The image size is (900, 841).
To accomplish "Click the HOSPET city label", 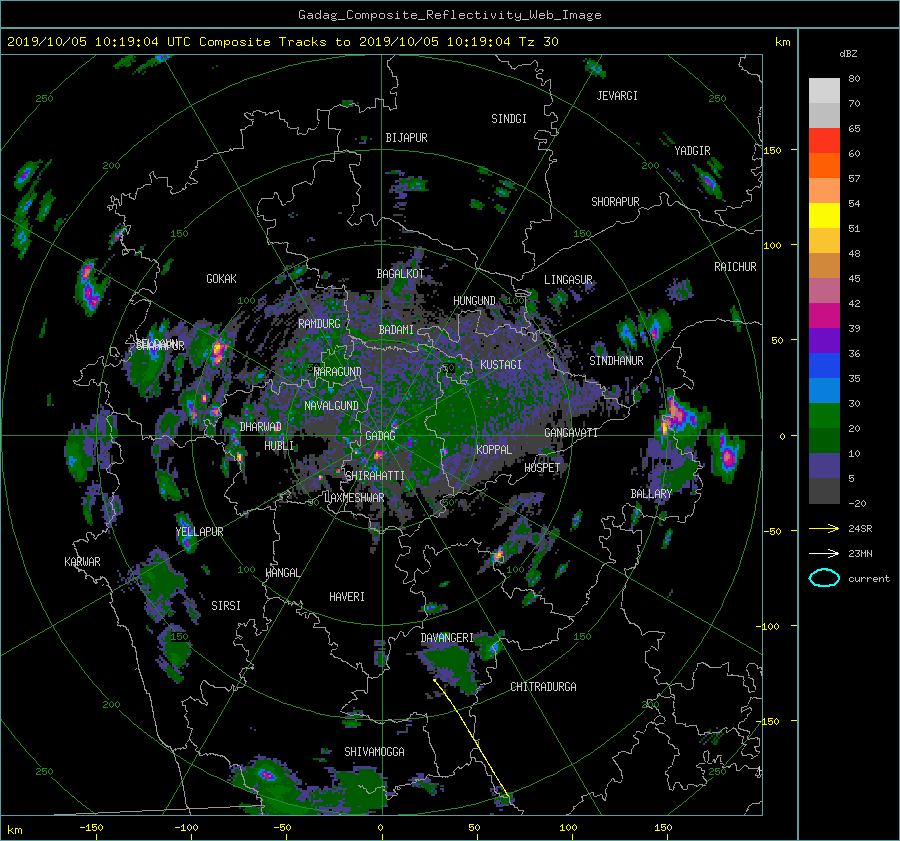I will click(542, 468).
